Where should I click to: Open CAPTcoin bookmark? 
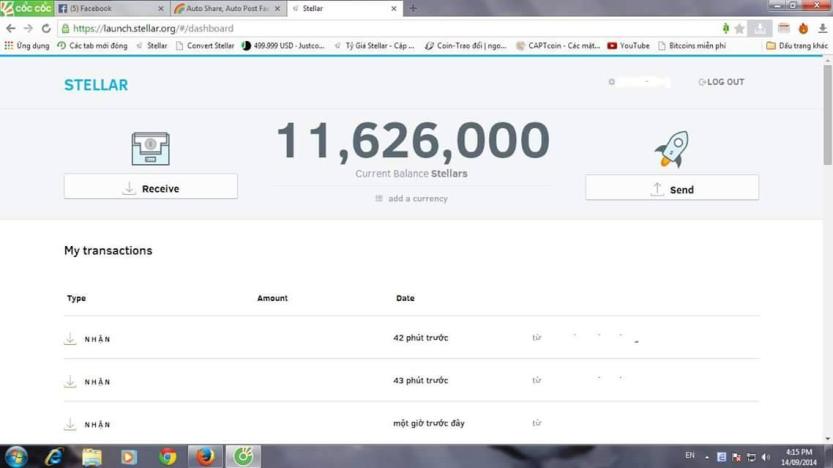558,46
